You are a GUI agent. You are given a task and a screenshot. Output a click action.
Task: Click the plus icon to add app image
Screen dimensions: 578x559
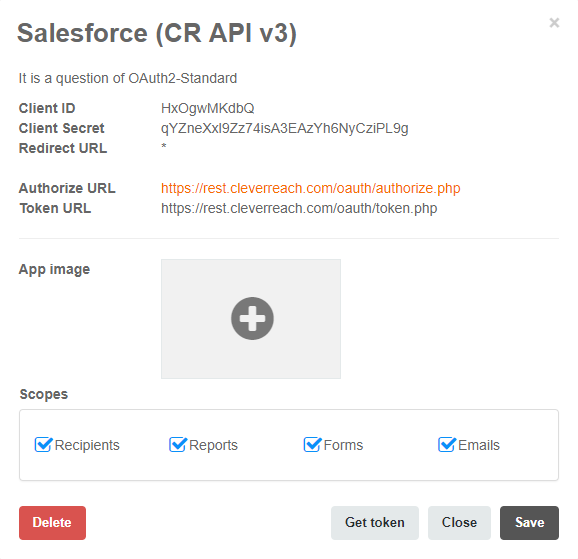[252, 318]
